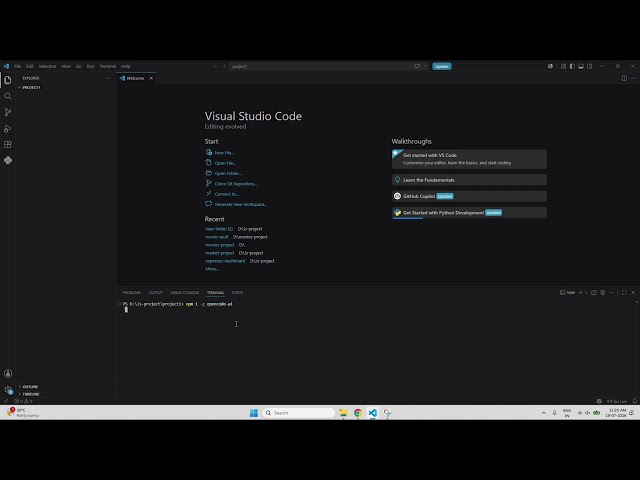The height and width of the screenshot is (480, 640).
Task: Open the Customize Layout icon
Action: [x=563, y=66]
